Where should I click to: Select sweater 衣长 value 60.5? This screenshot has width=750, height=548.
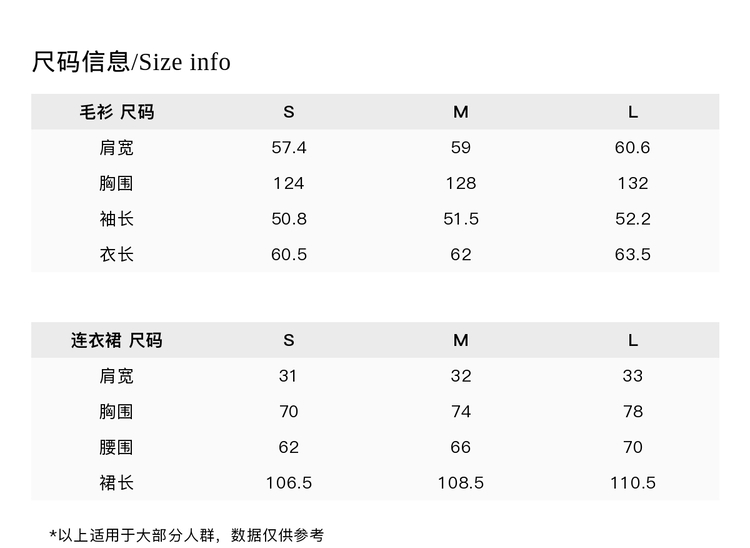pyautogui.click(x=288, y=254)
